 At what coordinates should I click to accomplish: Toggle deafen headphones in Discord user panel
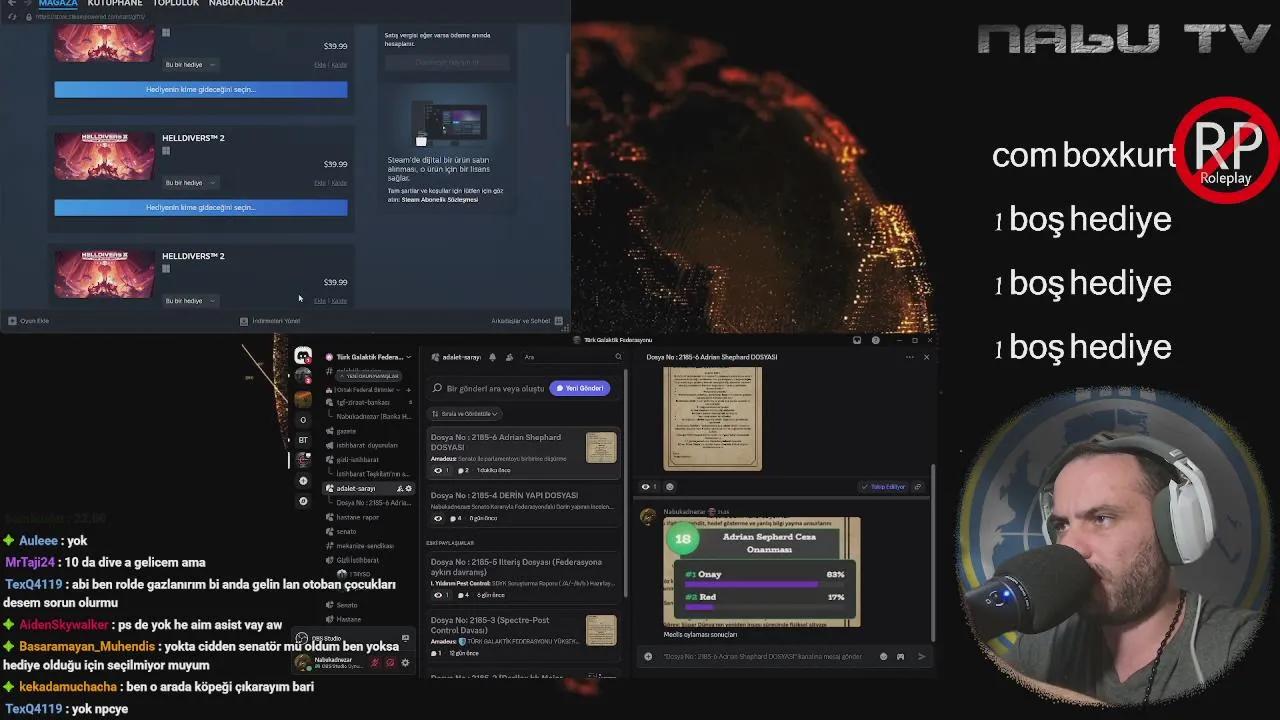tap(391, 662)
